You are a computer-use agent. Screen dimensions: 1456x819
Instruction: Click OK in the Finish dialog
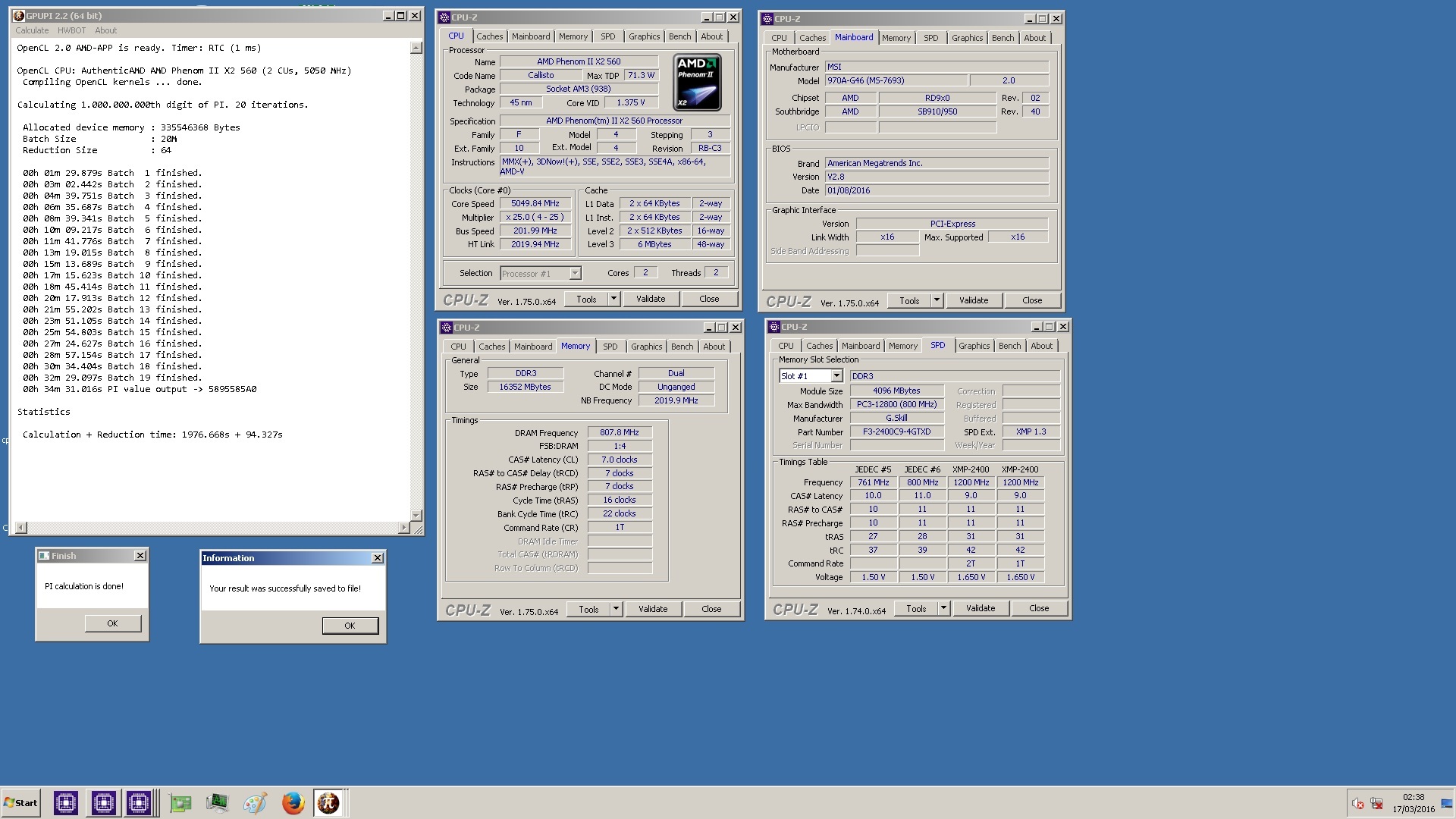click(112, 623)
